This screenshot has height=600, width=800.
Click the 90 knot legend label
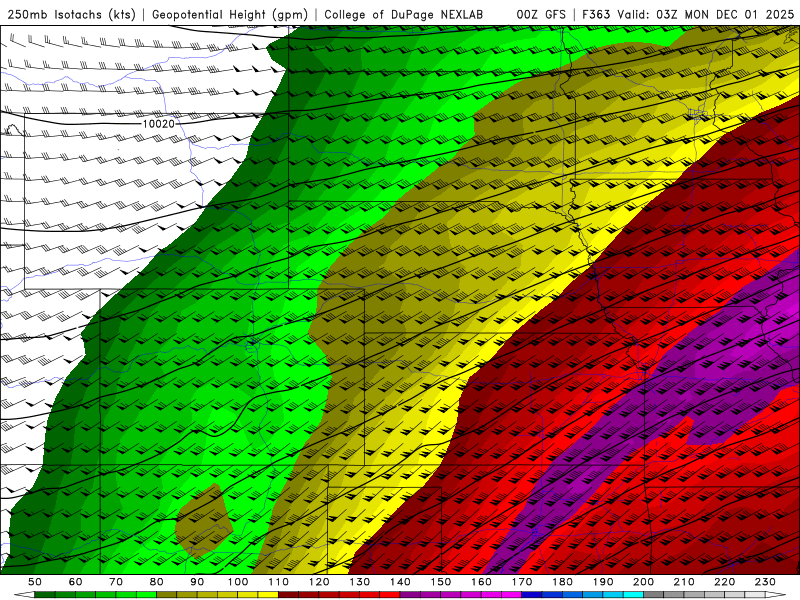[x=197, y=582]
